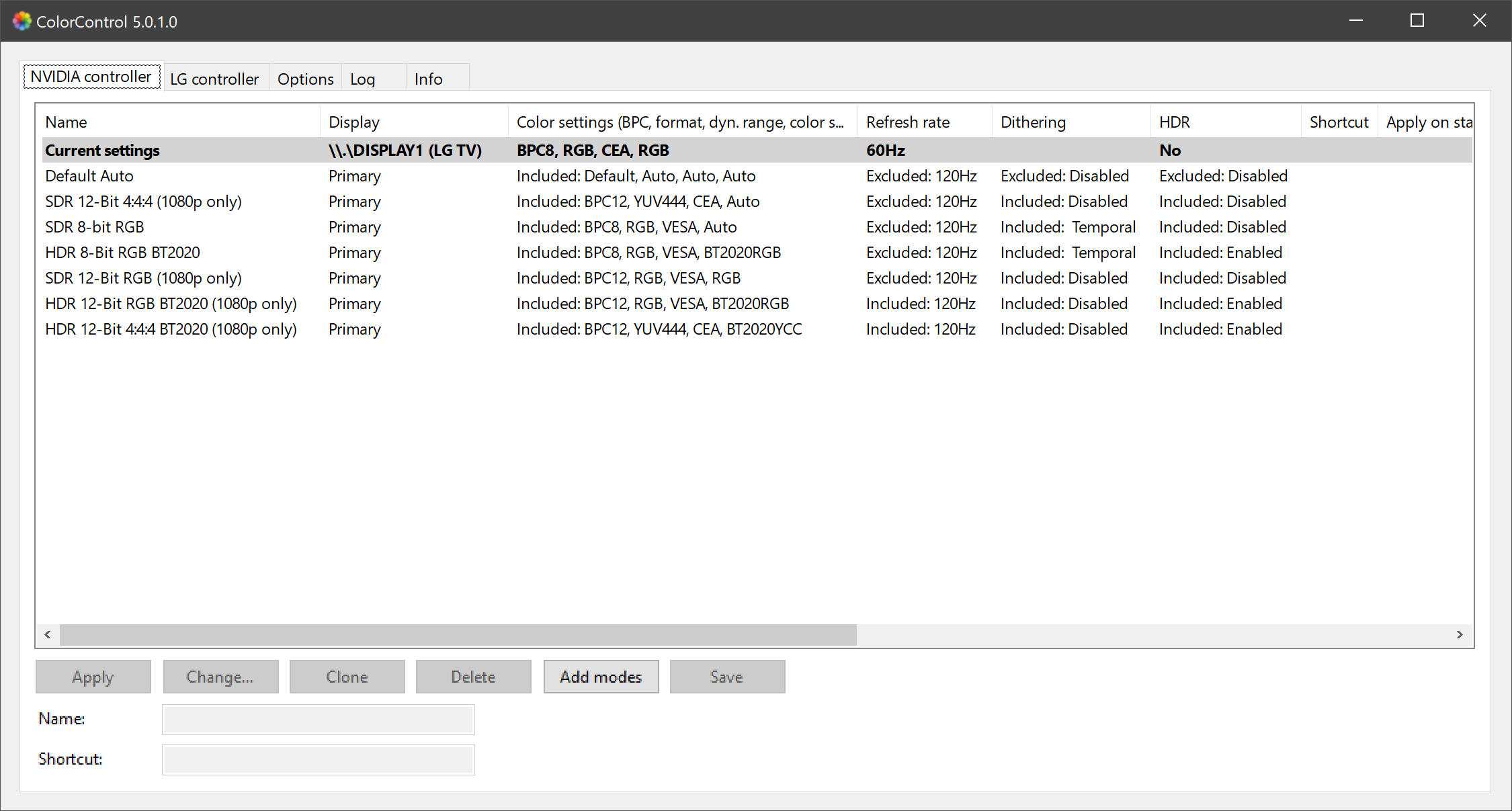The height and width of the screenshot is (811, 1512).
Task: Select the NVIDIA controller tab
Action: (91, 76)
